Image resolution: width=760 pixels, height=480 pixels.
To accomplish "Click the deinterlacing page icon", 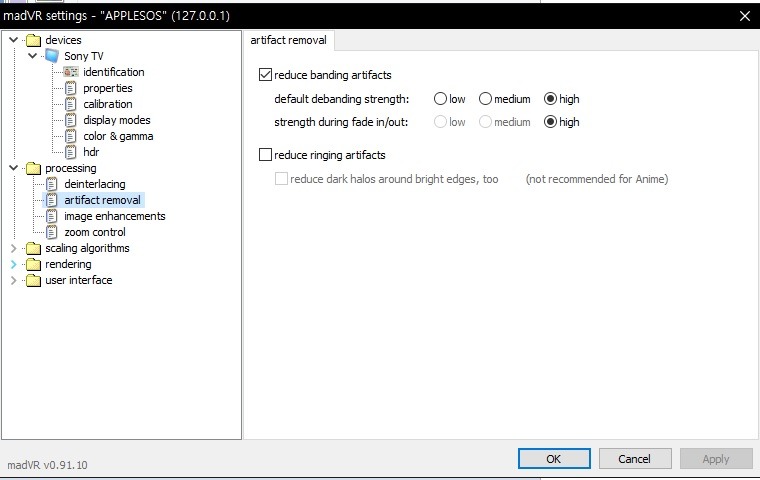I will (x=52, y=184).
